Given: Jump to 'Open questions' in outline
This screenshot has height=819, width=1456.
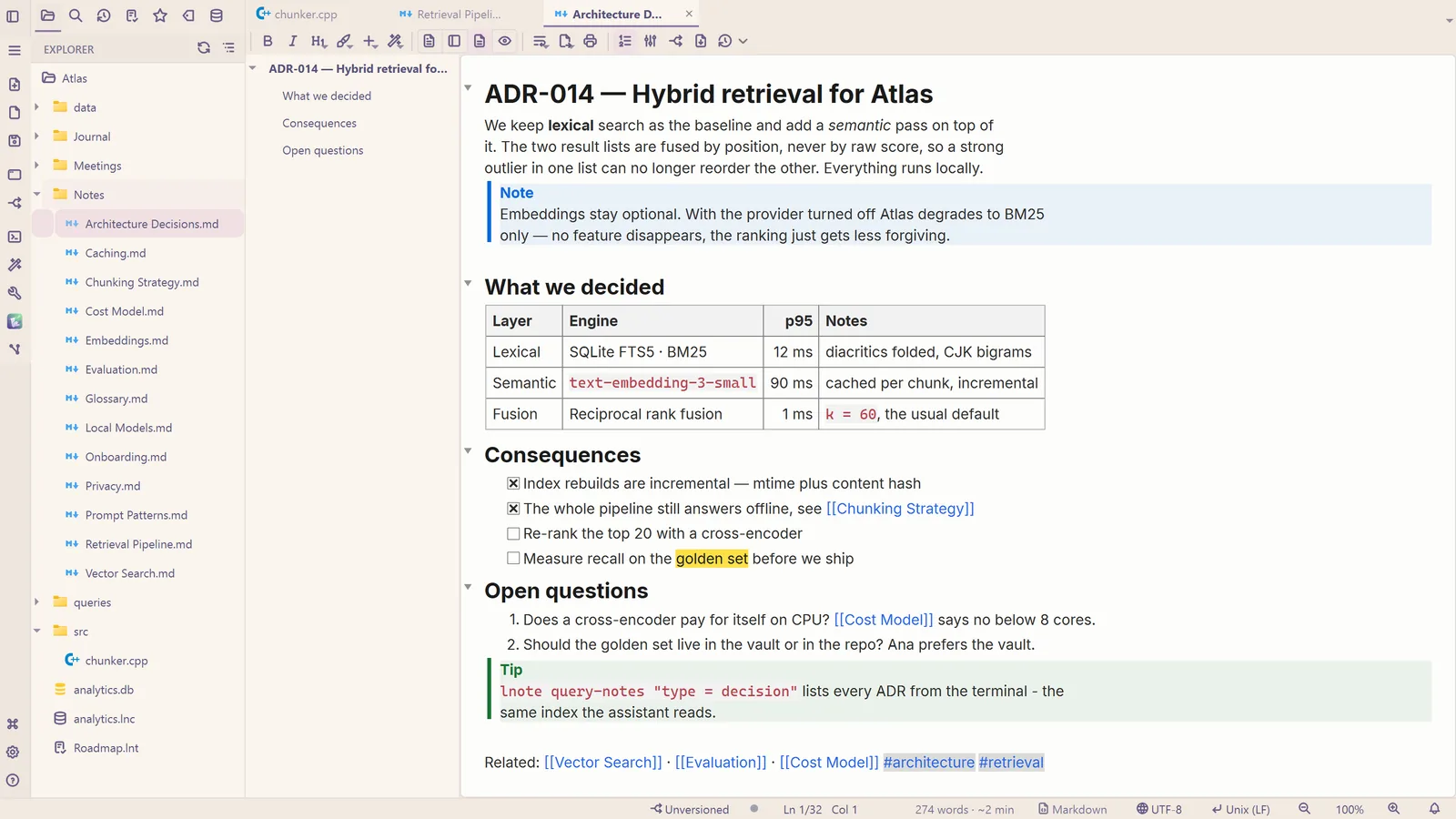Looking at the screenshot, I should 323,150.
